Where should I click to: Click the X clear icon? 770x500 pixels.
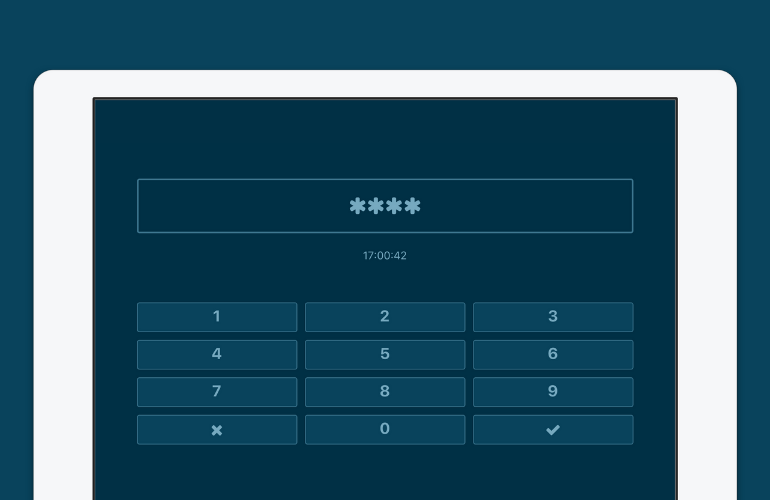217,430
